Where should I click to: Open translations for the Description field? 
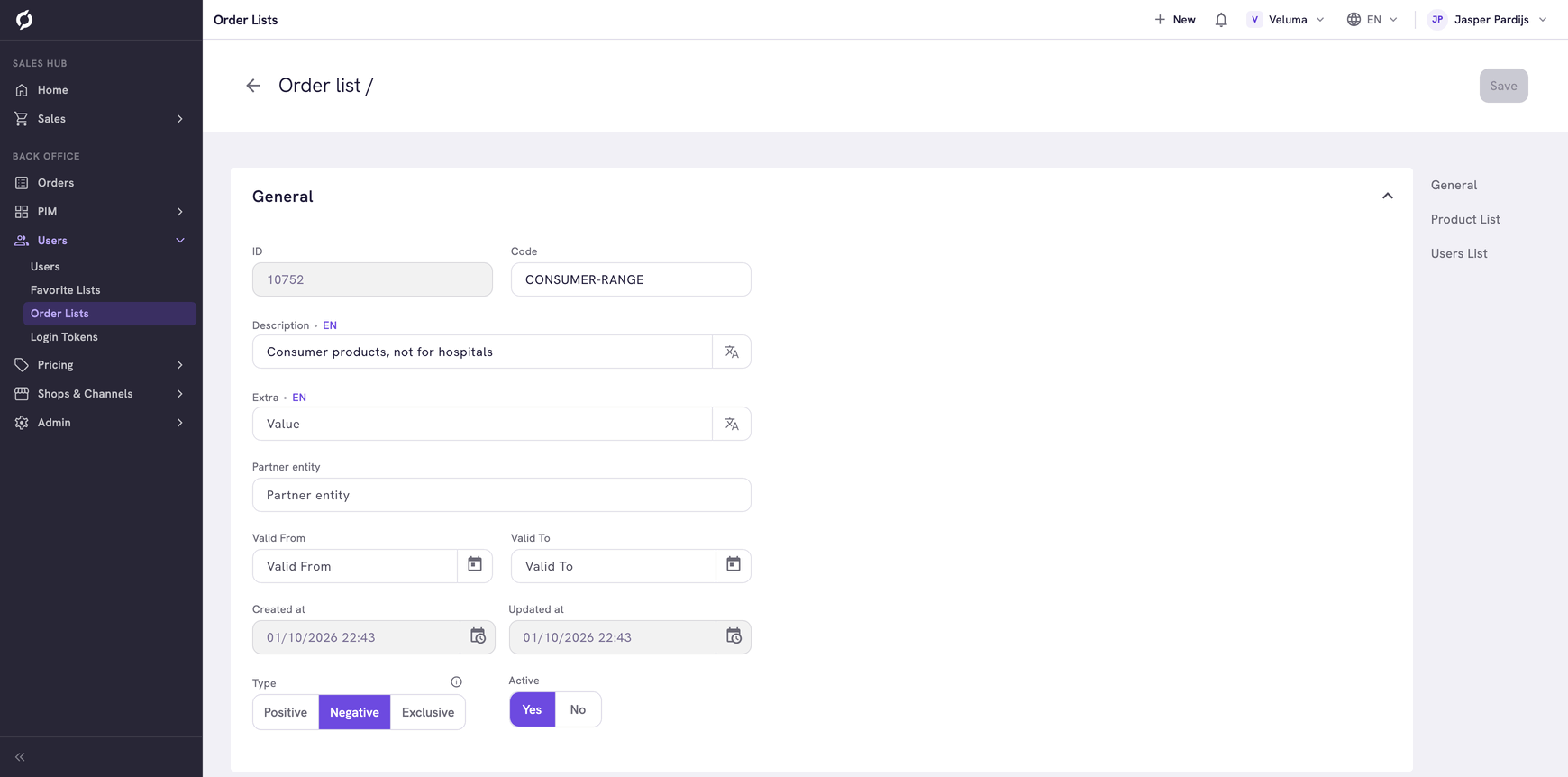point(732,352)
